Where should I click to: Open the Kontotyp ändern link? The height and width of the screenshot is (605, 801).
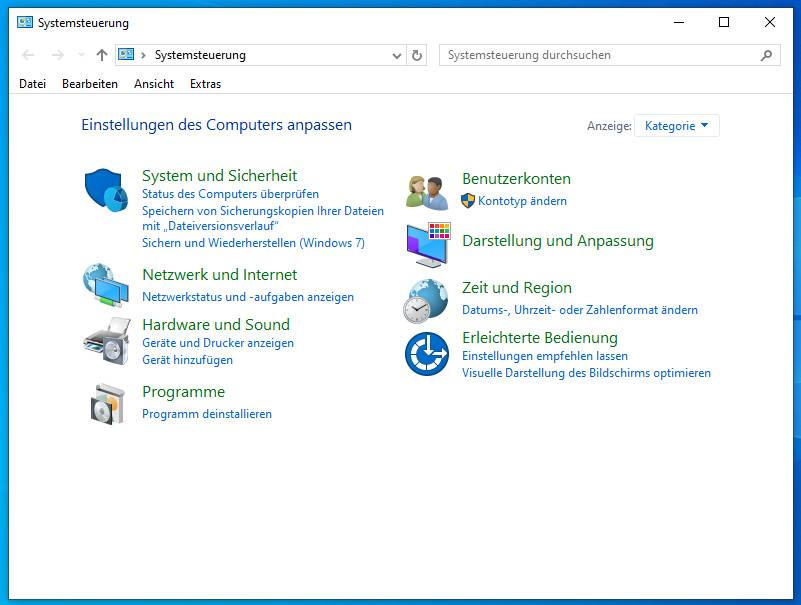pyautogui.click(x=522, y=201)
